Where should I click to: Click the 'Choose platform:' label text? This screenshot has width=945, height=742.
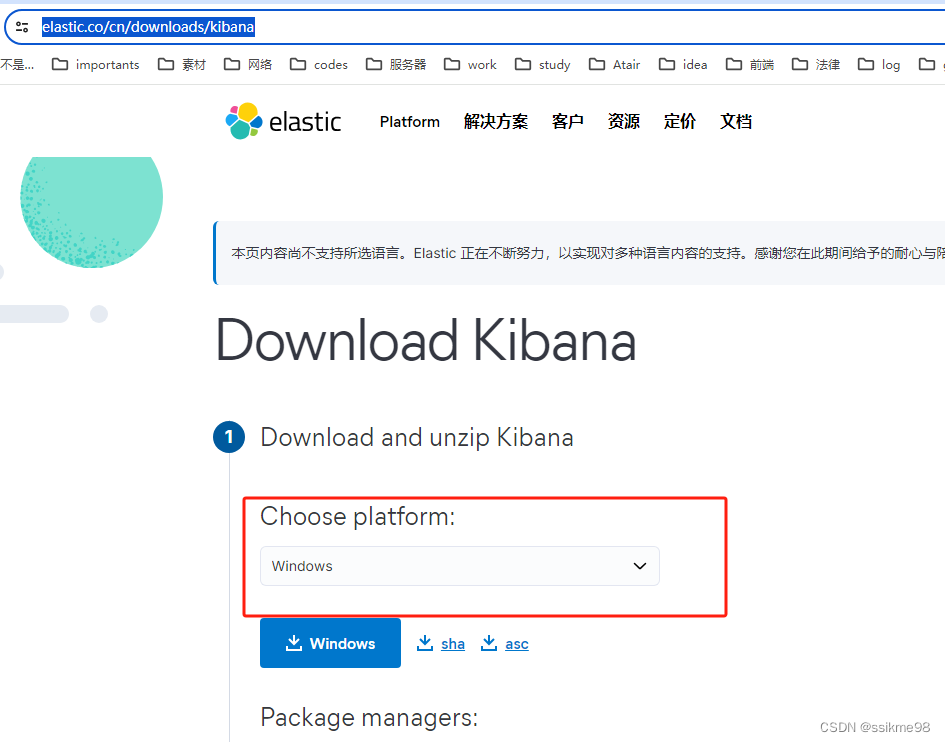tap(357, 517)
